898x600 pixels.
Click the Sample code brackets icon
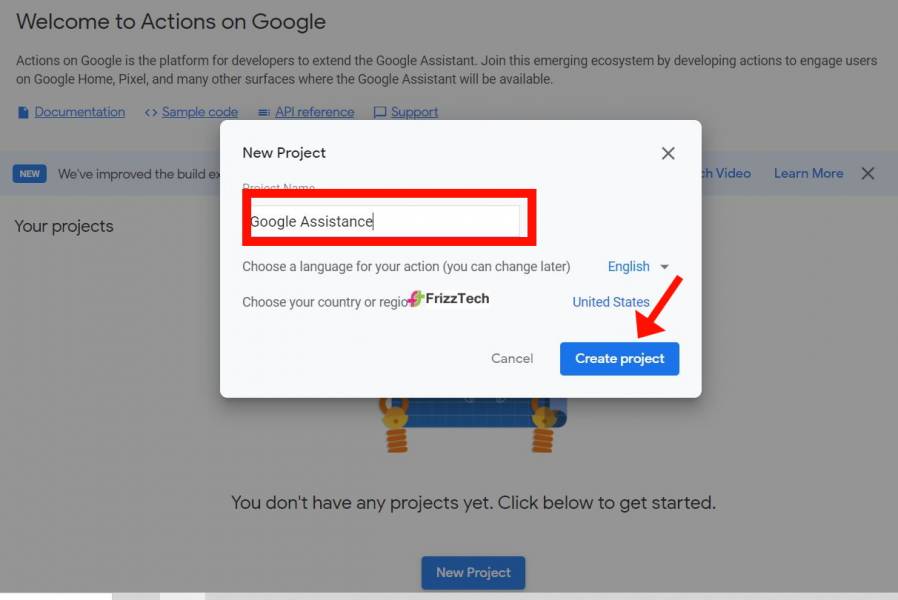click(x=151, y=112)
